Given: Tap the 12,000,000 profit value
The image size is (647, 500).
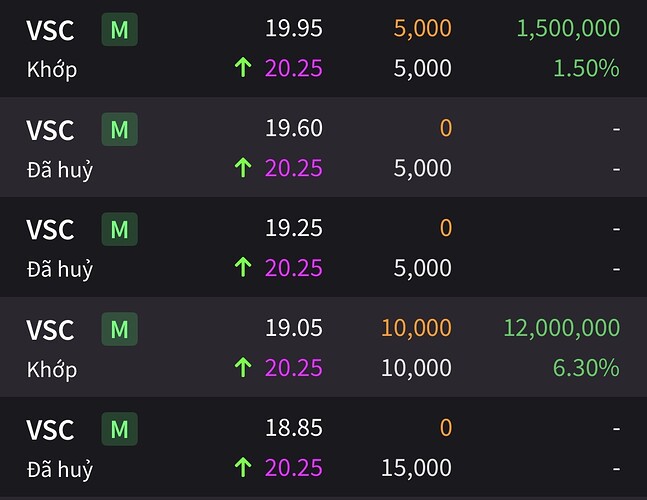Looking at the screenshot, I should point(562,328).
